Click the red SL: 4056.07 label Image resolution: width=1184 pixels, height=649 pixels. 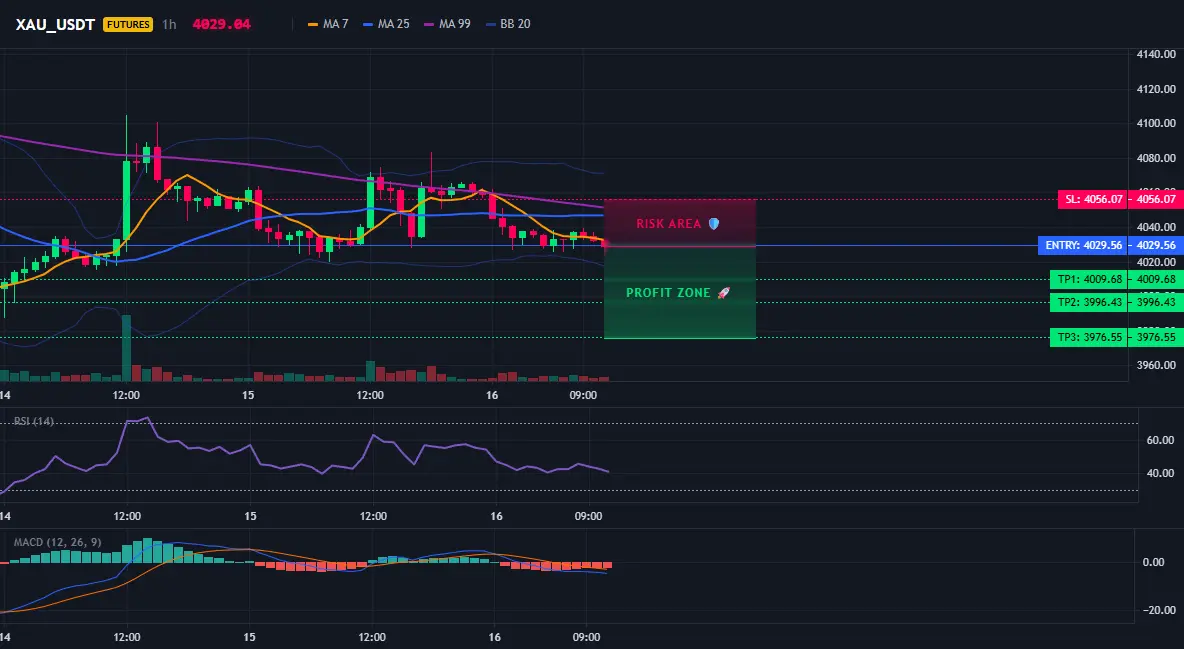1093,199
